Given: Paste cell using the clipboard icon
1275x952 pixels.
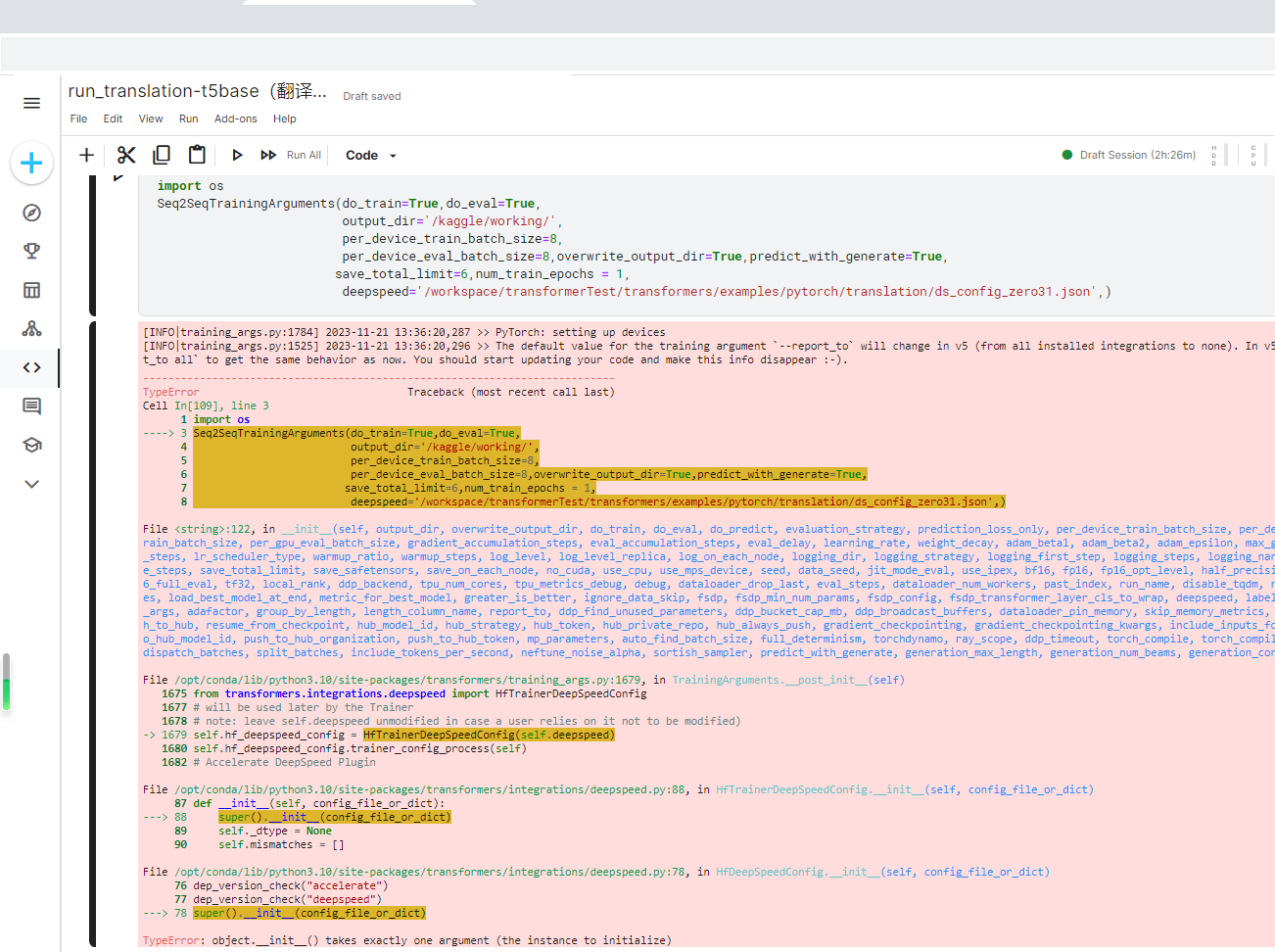Looking at the screenshot, I should tap(197, 155).
